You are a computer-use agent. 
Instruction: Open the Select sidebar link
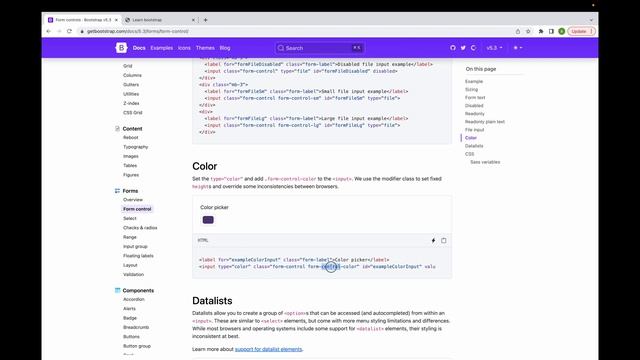click(x=130, y=218)
